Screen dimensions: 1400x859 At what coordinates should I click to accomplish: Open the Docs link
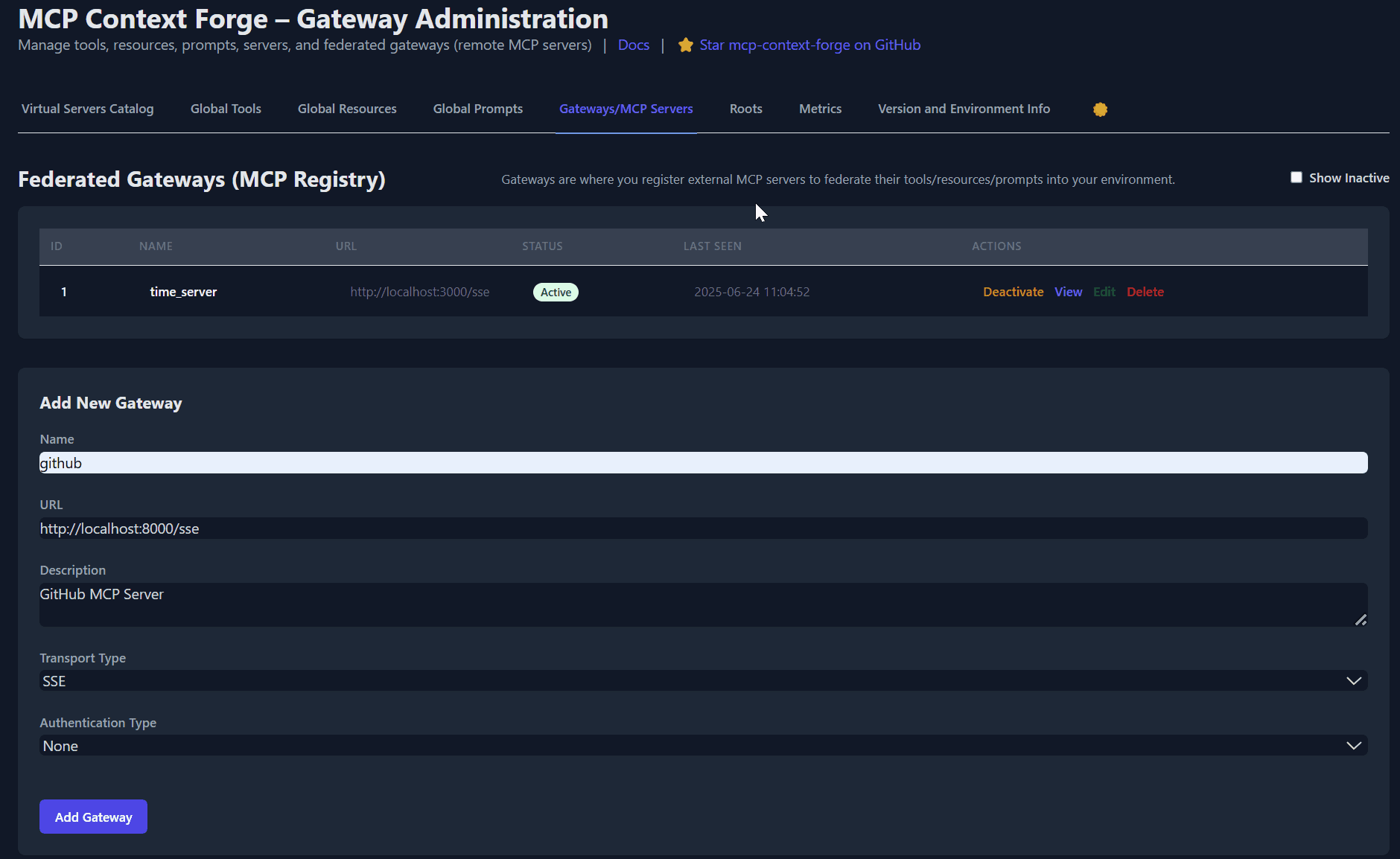(x=633, y=45)
